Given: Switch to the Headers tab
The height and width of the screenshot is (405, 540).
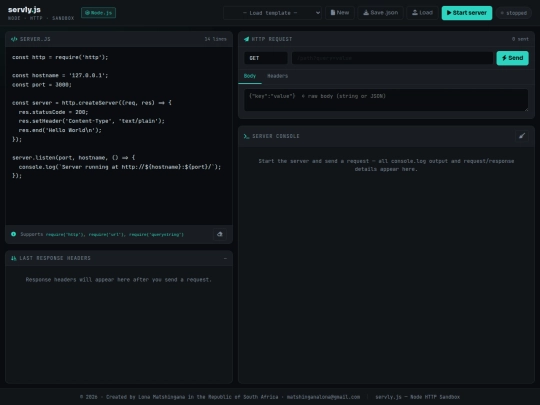Looking at the screenshot, I should [278, 76].
